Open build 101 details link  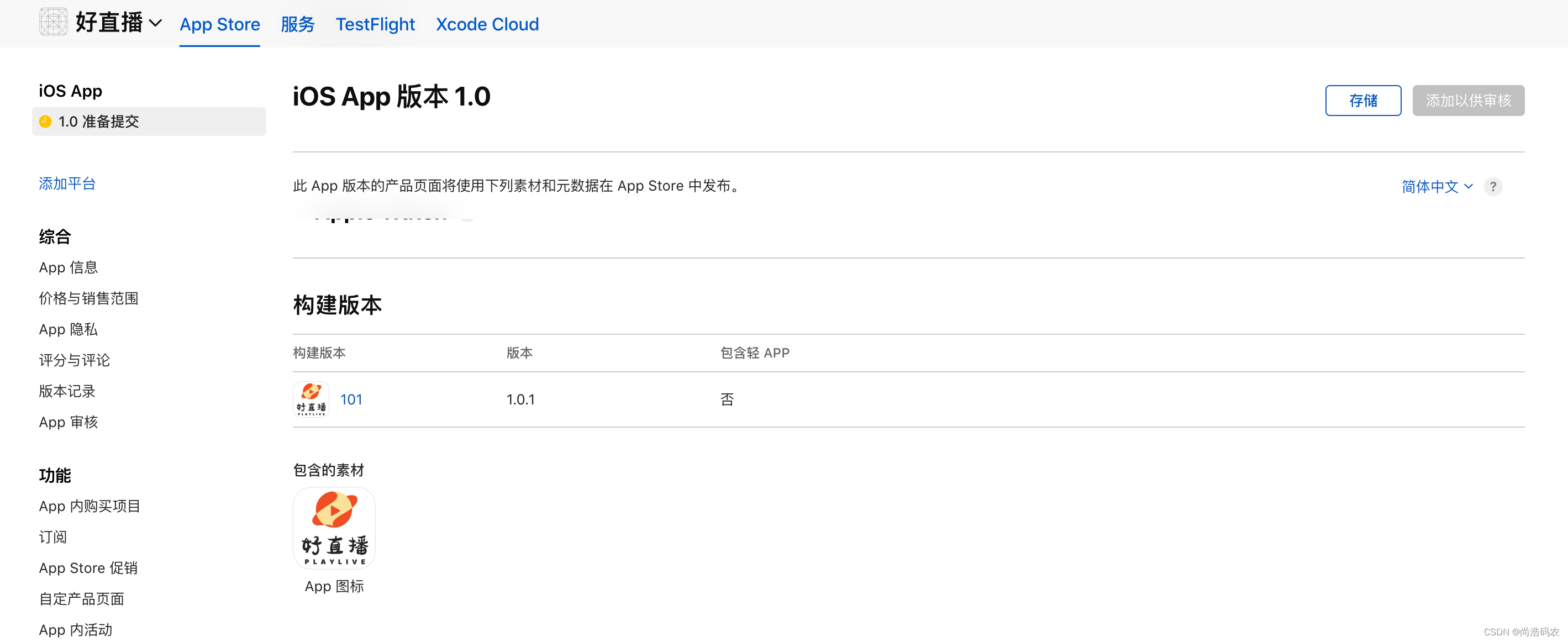351,399
